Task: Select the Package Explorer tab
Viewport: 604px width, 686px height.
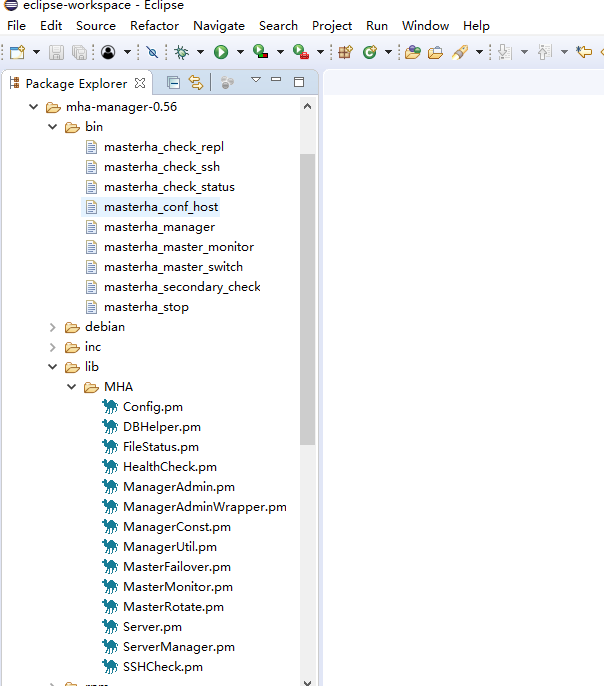Action: [76, 83]
